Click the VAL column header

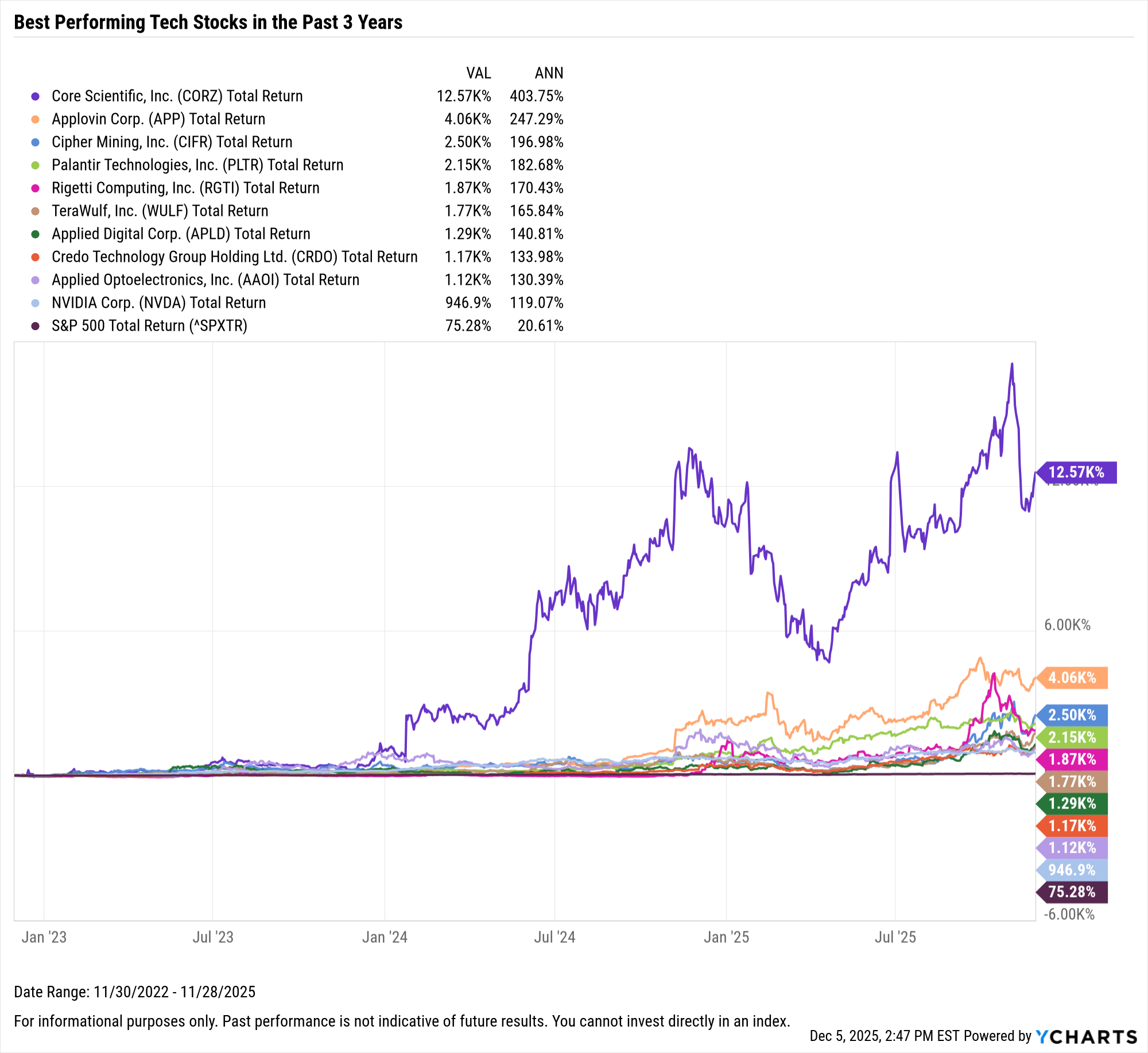tap(478, 73)
